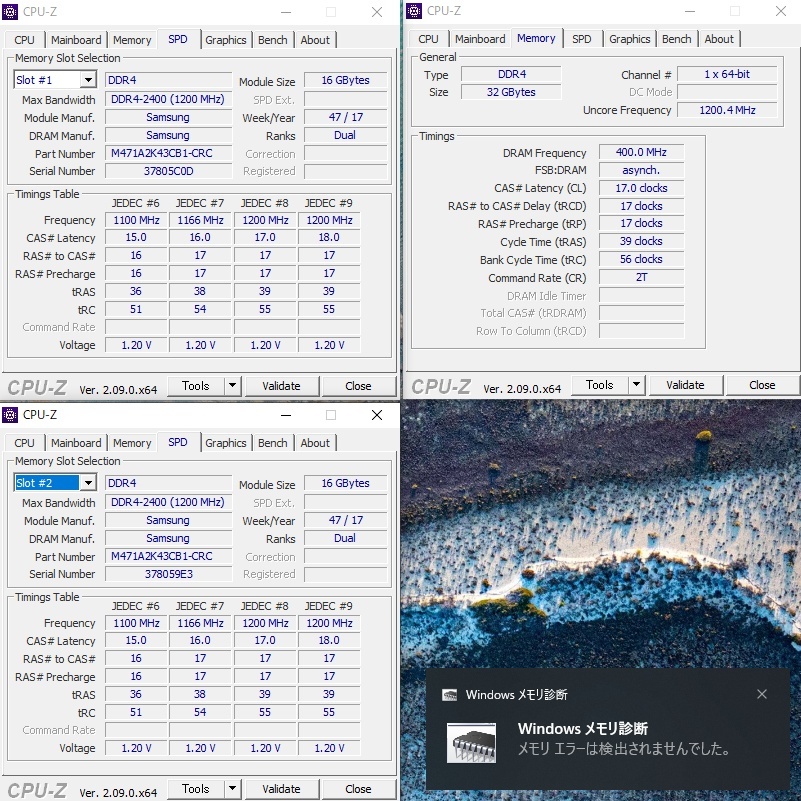This screenshot has width=801, height=801.
Task: Minimize the Memory tab CPU-Z window
Action: 690,11
